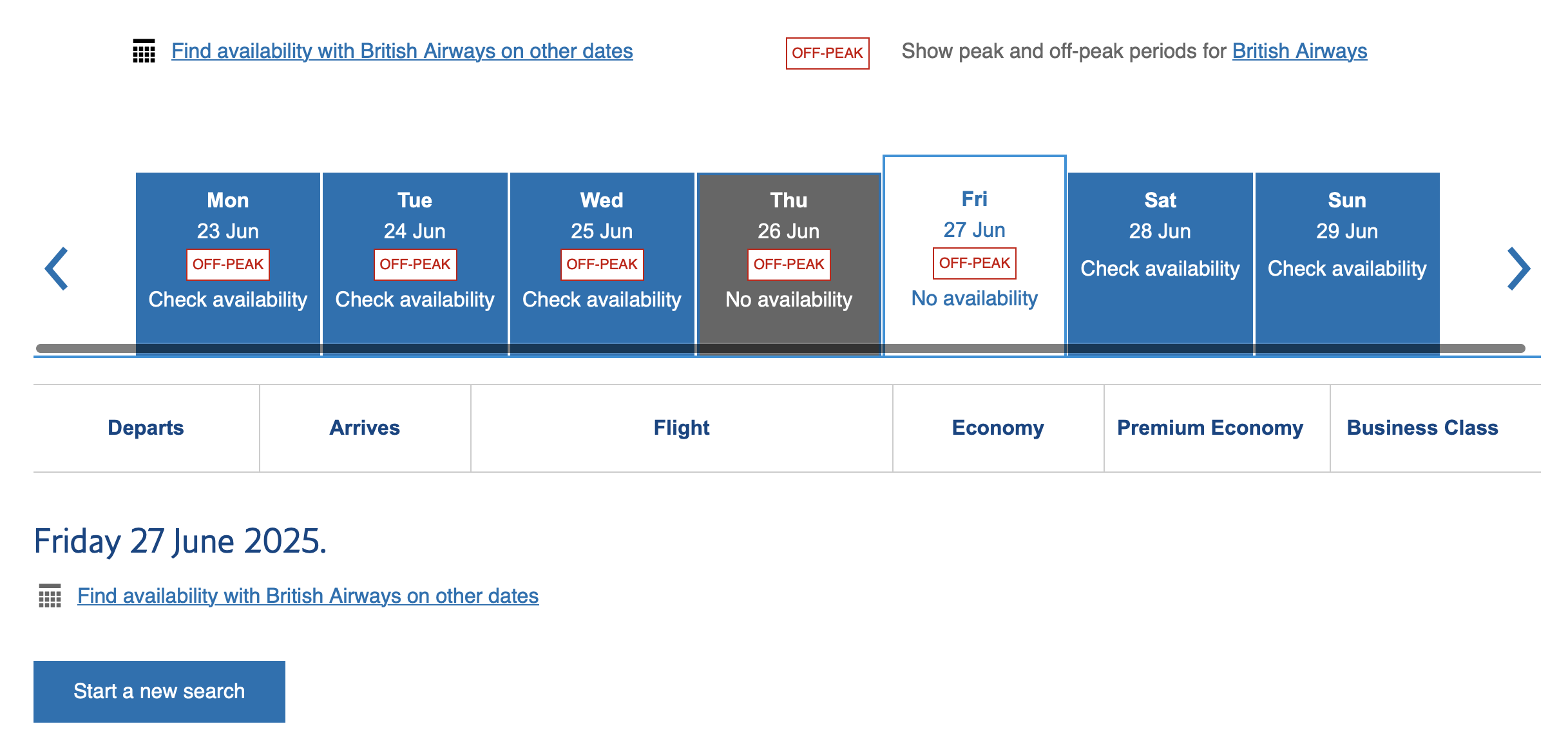
Task: Open top link to find availability on other dates
Action: [x=402, y=51]
